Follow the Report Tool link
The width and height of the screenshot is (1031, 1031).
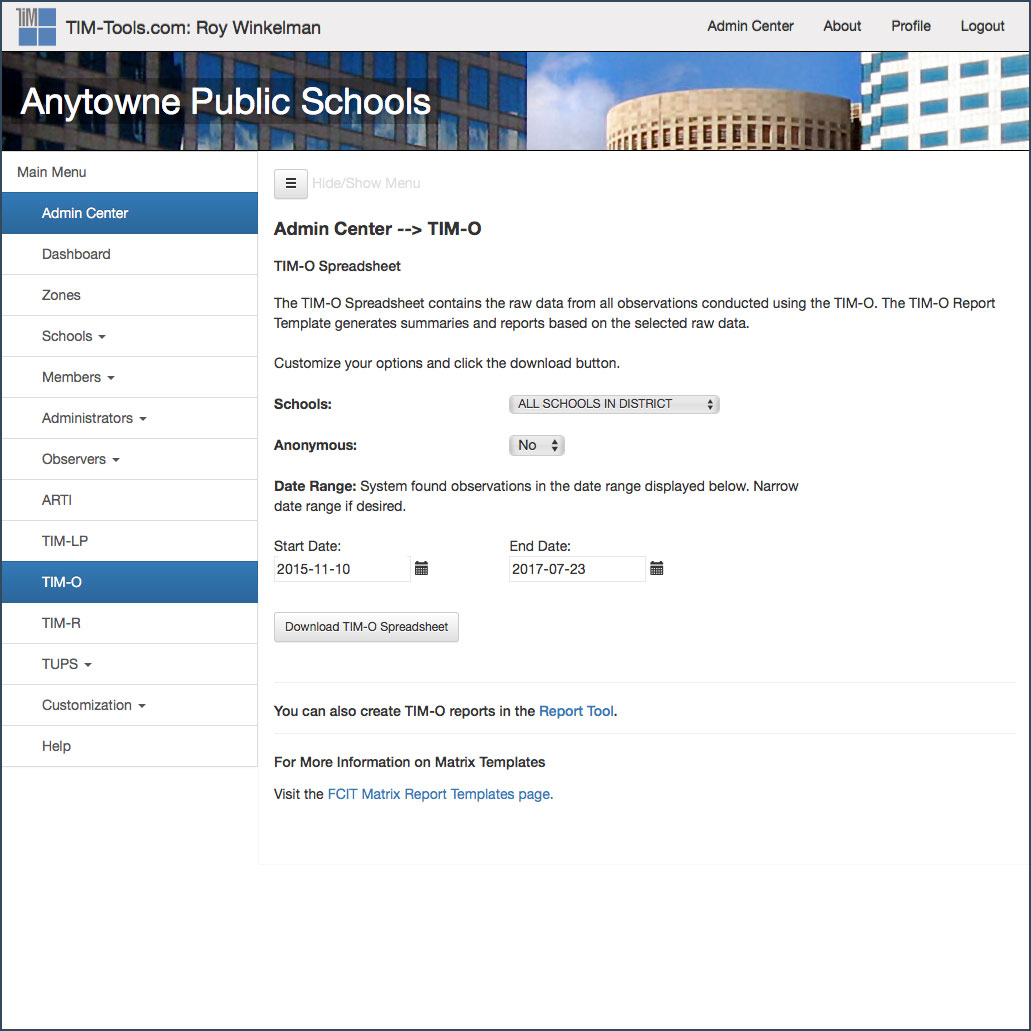point(576,711)
